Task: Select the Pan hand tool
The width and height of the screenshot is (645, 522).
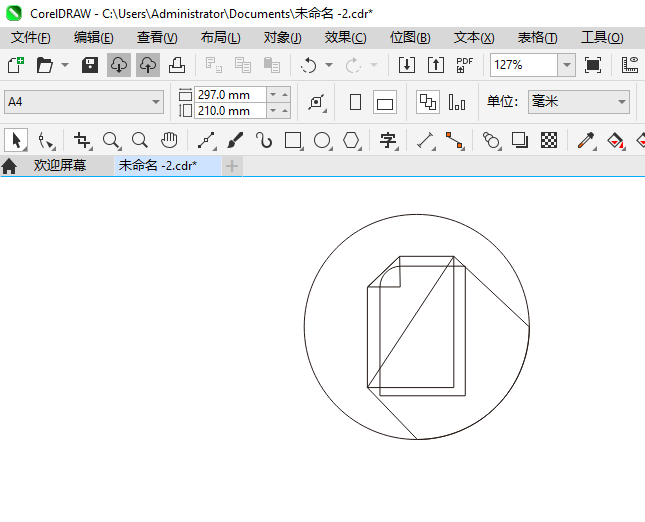Action: tap(169, 140)
